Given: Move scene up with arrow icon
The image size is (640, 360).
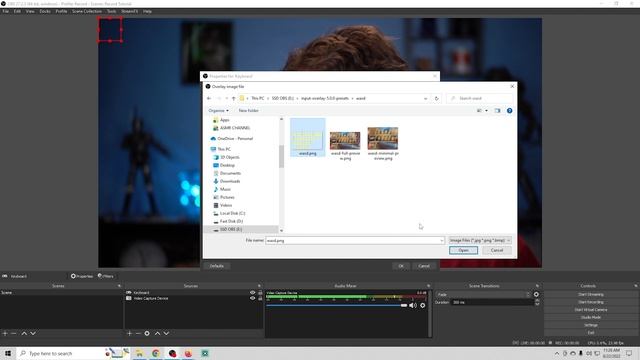Looking at the screenshot, I should tap(24, 333).
